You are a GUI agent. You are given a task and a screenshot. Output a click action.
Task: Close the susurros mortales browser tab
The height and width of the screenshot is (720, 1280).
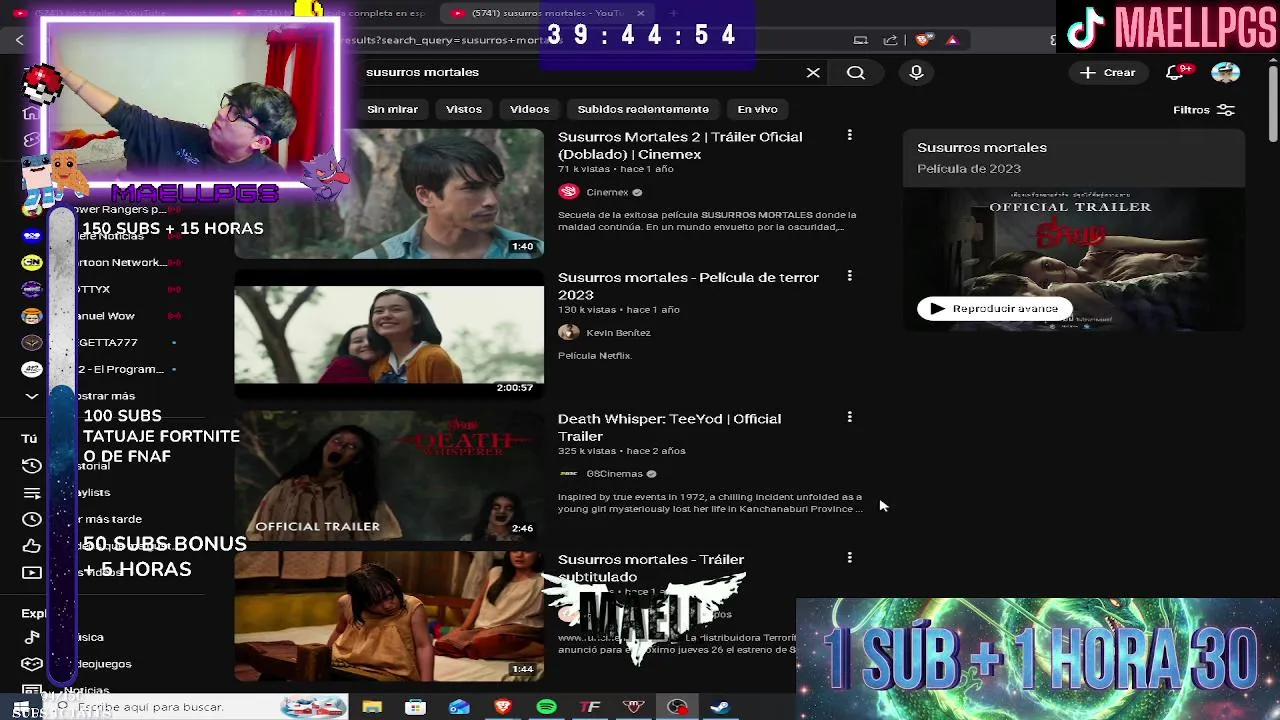641,13
